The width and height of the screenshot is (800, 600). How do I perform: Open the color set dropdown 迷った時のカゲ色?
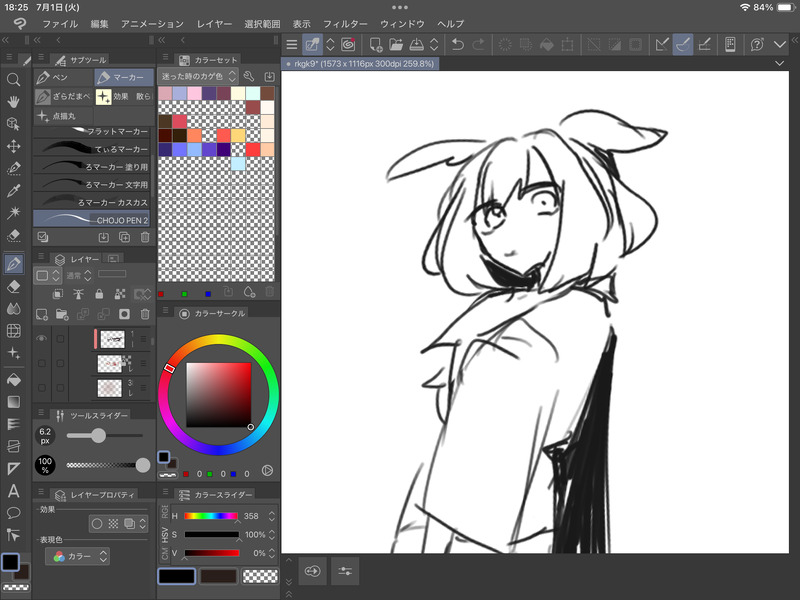[x=198, y=76]
